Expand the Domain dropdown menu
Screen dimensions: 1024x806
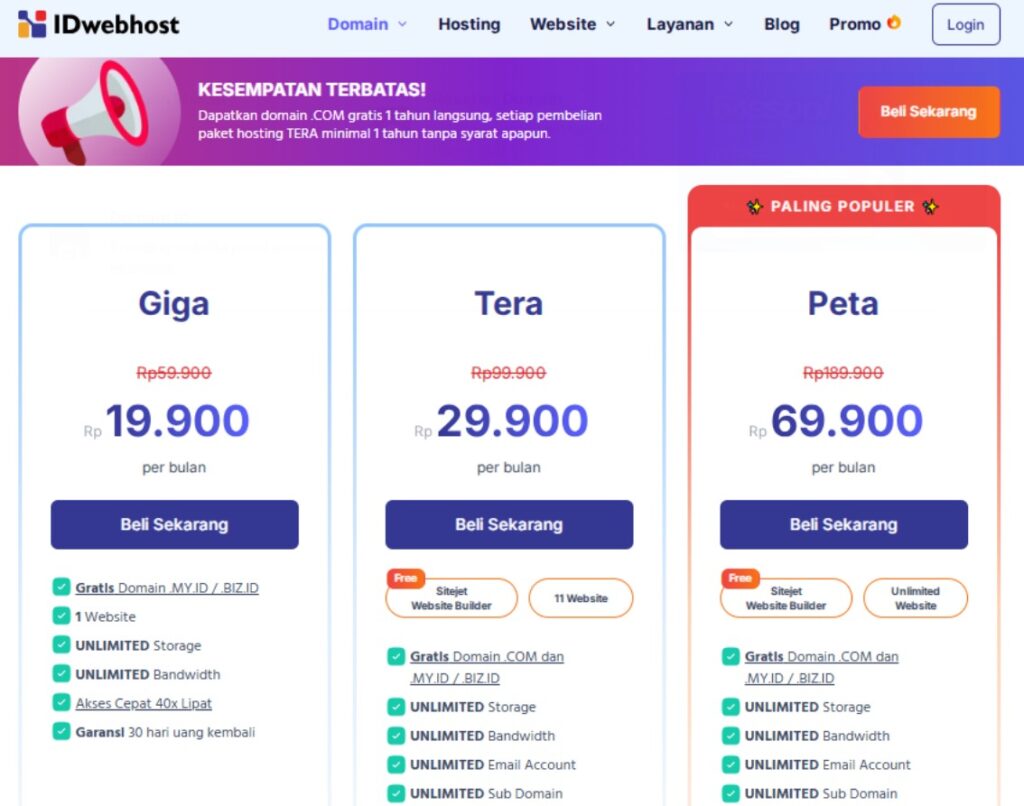click(360, 23)
